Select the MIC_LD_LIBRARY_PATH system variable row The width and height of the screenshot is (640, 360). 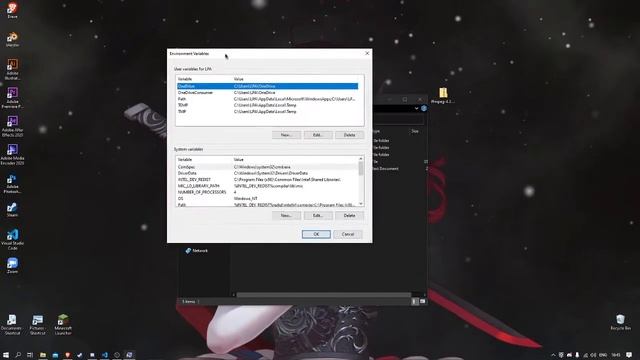[267, 186]
